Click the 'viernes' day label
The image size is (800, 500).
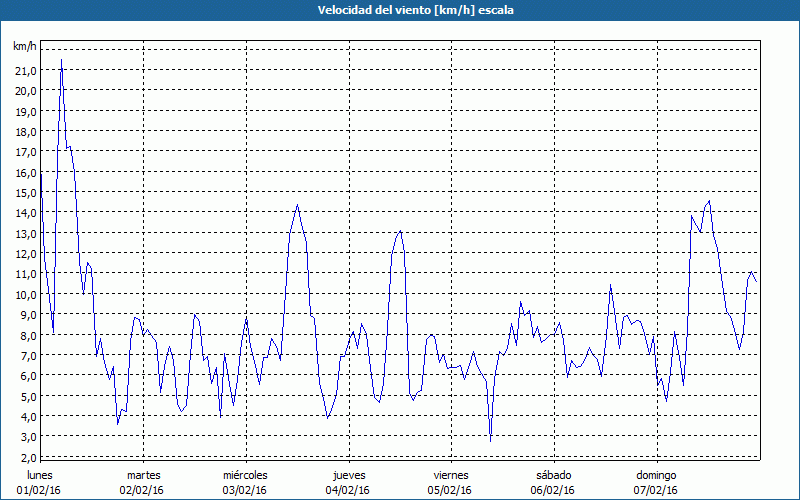point(451,475)
